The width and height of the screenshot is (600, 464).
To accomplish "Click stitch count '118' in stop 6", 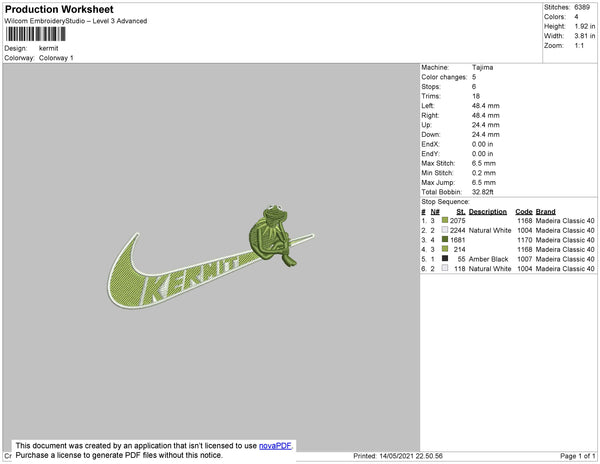I will [x=460, y=269].
